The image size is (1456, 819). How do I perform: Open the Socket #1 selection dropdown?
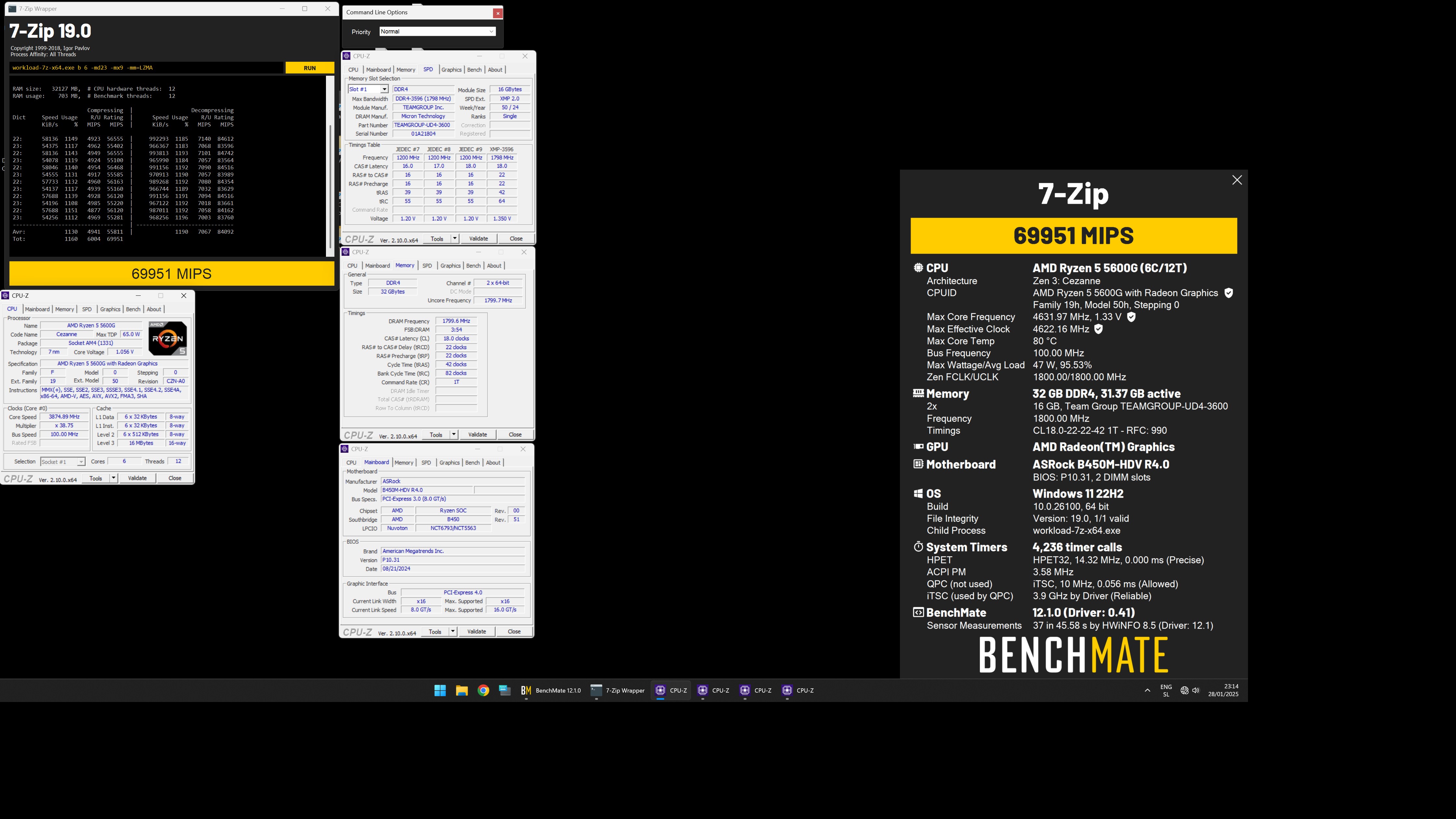coord(63,462)
